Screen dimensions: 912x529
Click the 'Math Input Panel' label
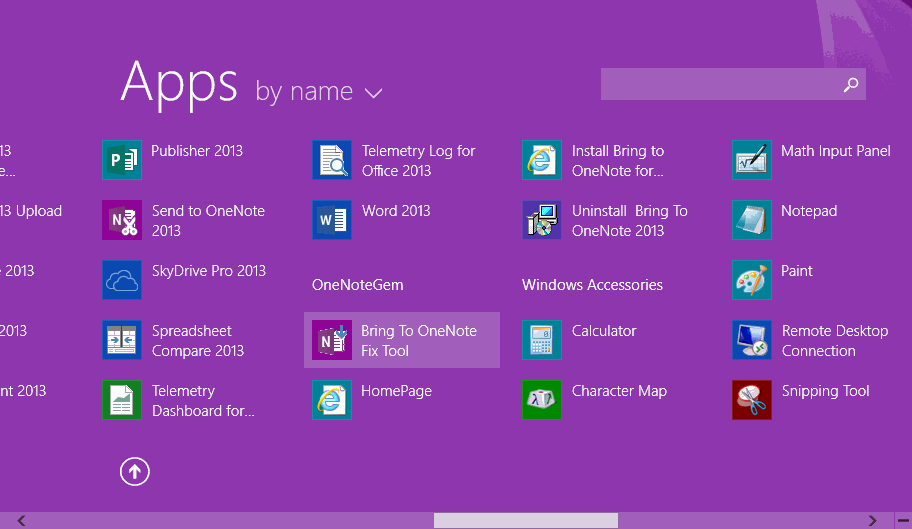[836, 151]
